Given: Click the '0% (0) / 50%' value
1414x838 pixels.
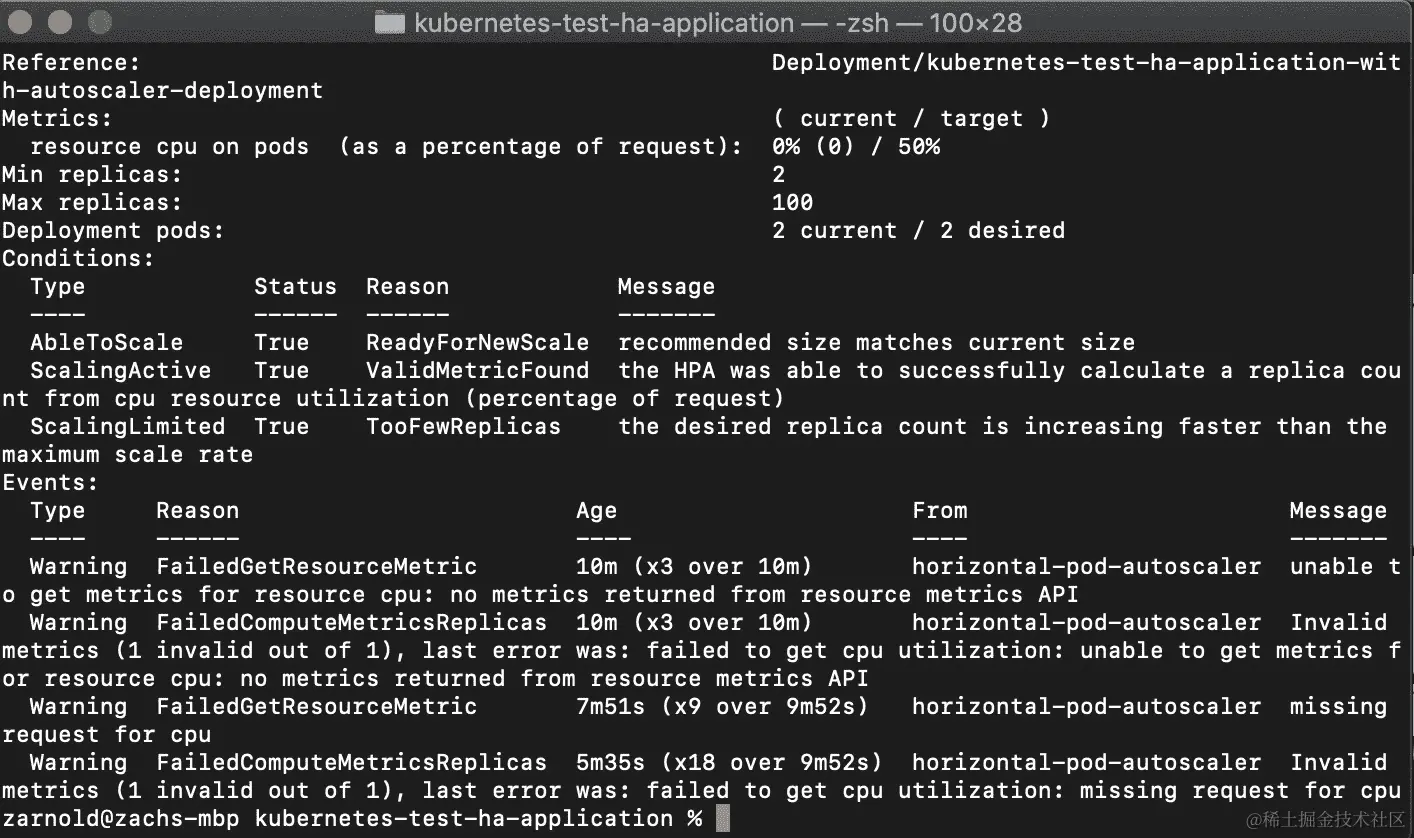Looking at the screenshot, I should 856,147.
